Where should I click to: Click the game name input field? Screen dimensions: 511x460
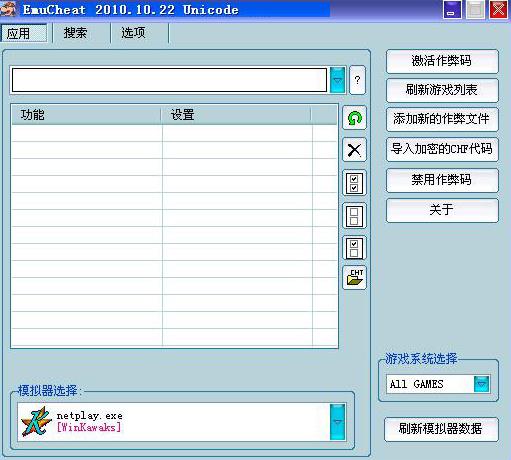click(x=169, y=80)
